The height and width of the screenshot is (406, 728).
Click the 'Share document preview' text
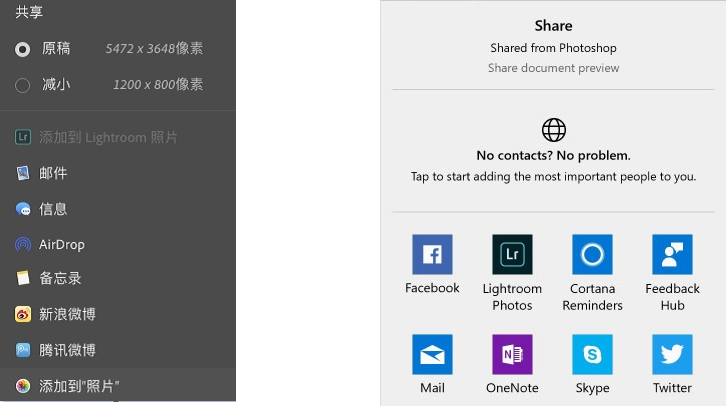[553, 68]
